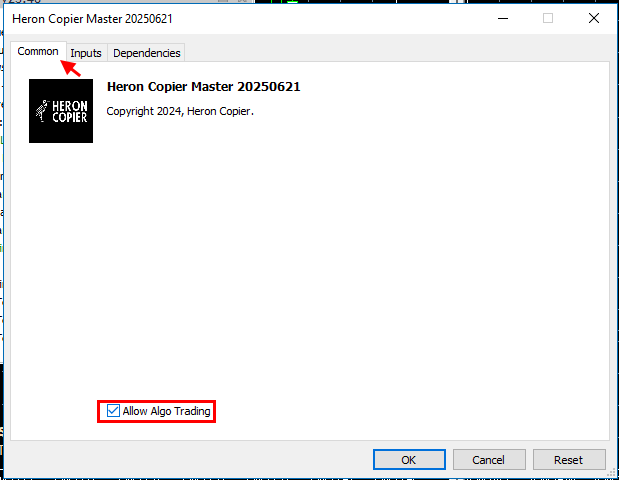Click the 'Allow Algo Trading' label text
This screenshot has width=619, height=480.
click(166, 411)
